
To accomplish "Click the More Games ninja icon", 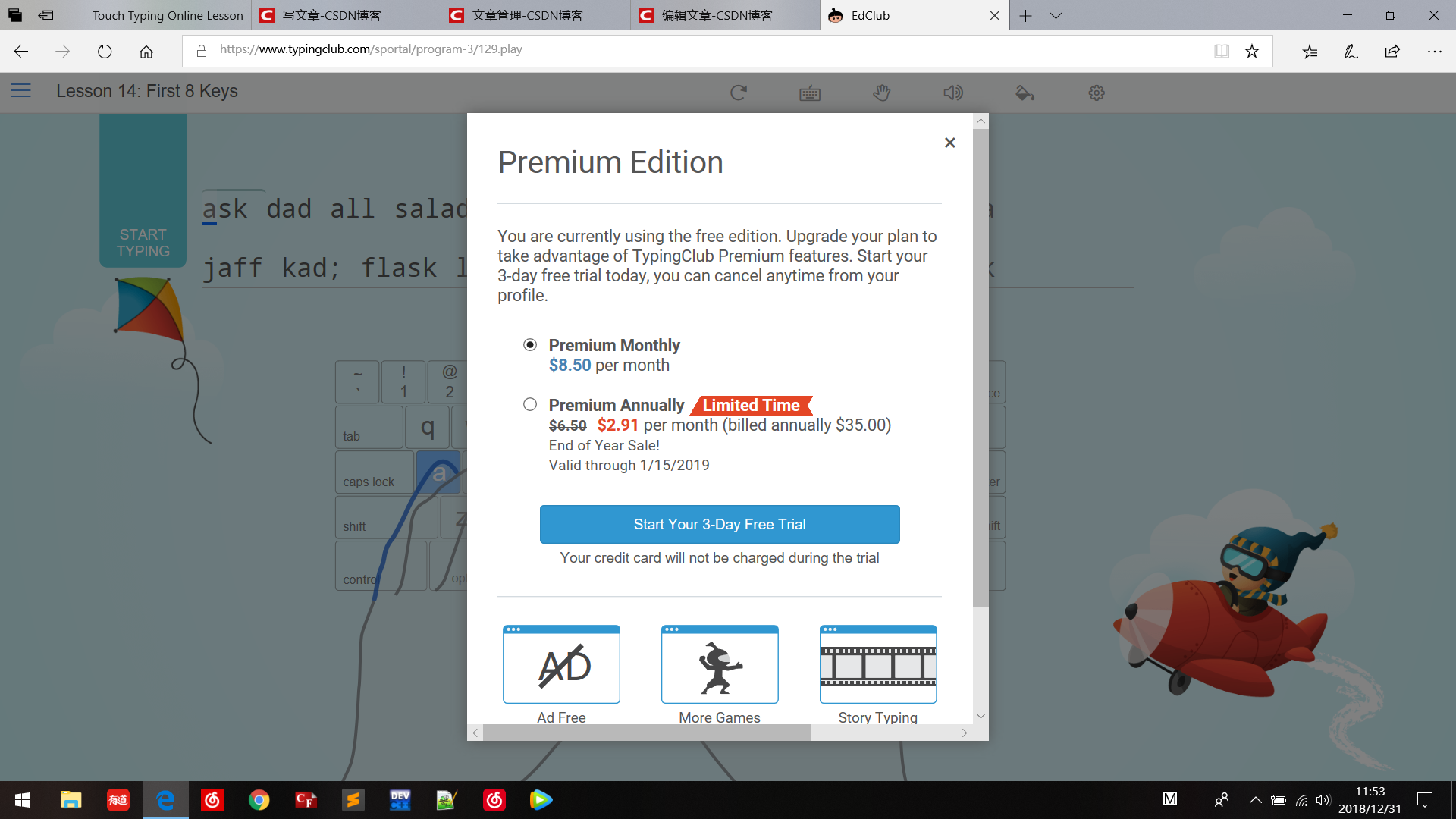I will tap(720, 665).
